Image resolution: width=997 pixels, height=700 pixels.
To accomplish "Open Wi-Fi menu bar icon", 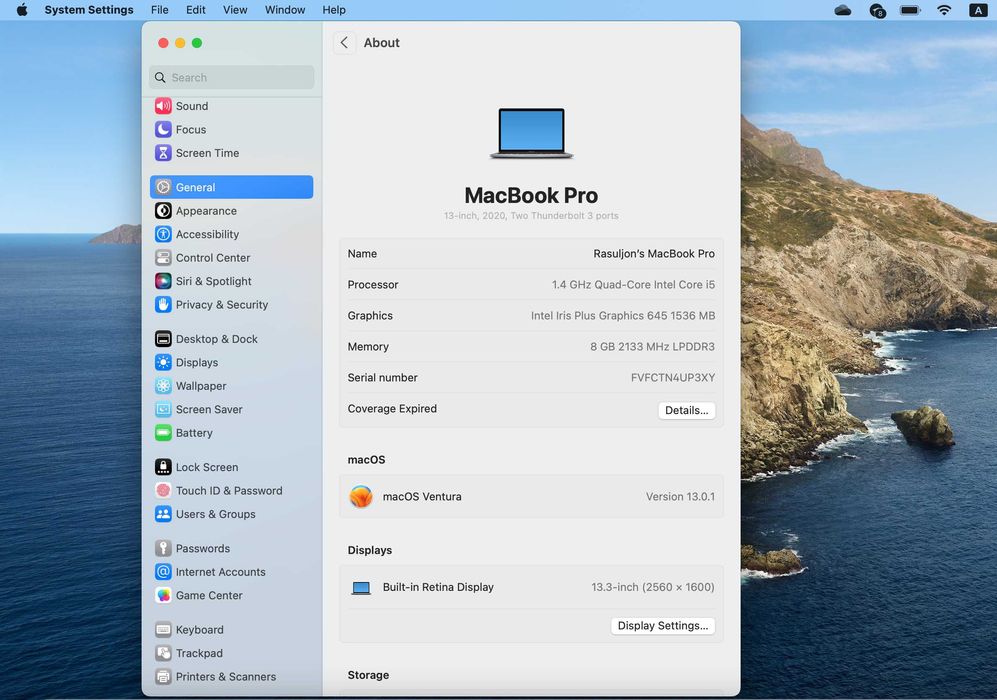I will [x=944, y=10].
